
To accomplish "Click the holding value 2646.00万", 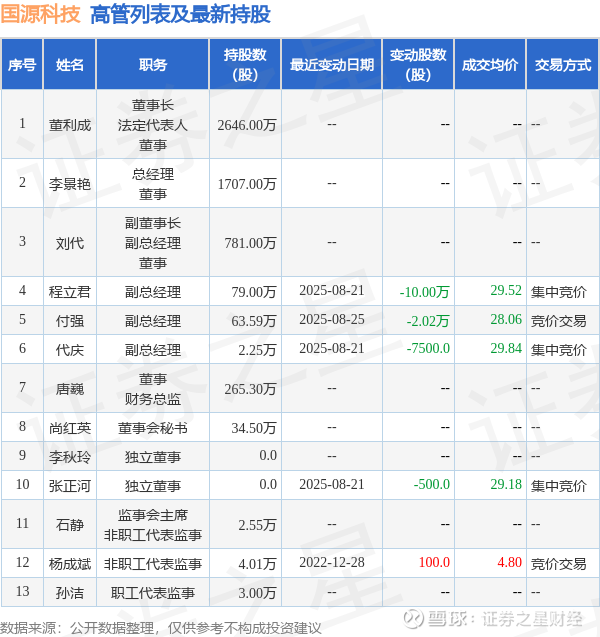I will pyautogui.click(x=247, y=125).
